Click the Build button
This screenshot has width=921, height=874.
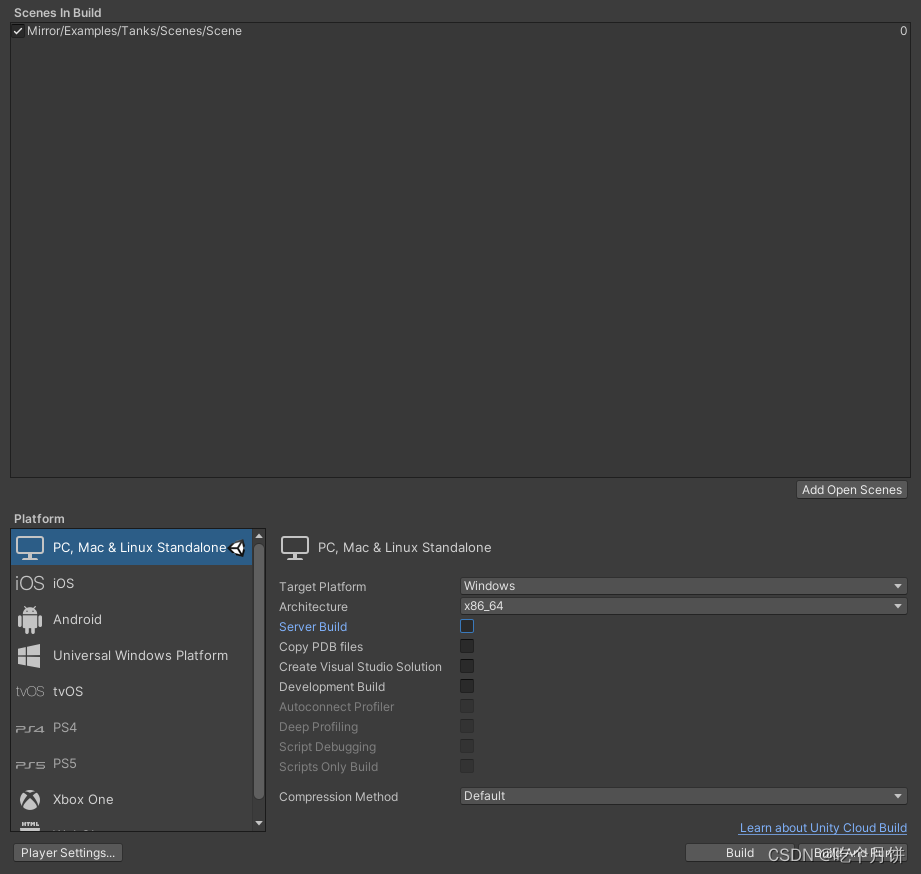click(x=740, y=853)
